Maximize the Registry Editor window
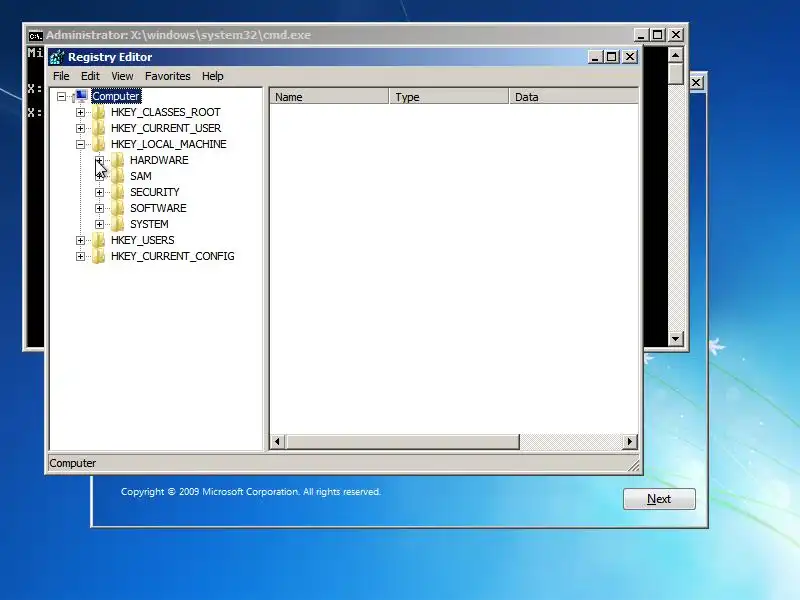The height and width of the screenshot is (600, 800). (612, 57)
